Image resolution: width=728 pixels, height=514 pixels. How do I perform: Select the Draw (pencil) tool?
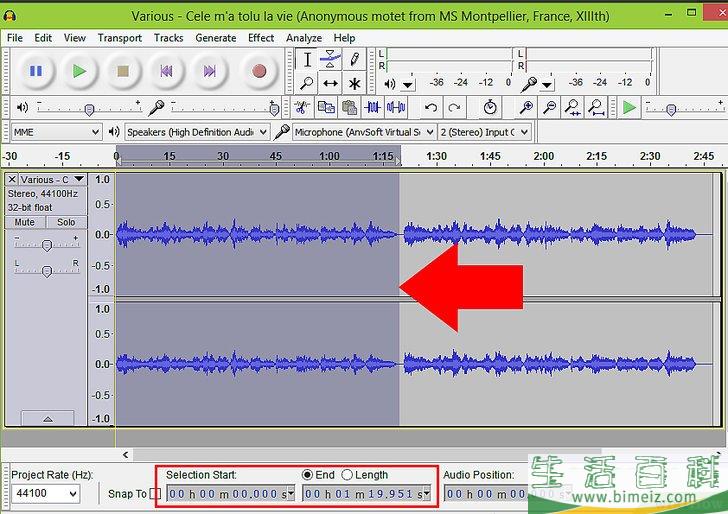(x=354, y=59)
